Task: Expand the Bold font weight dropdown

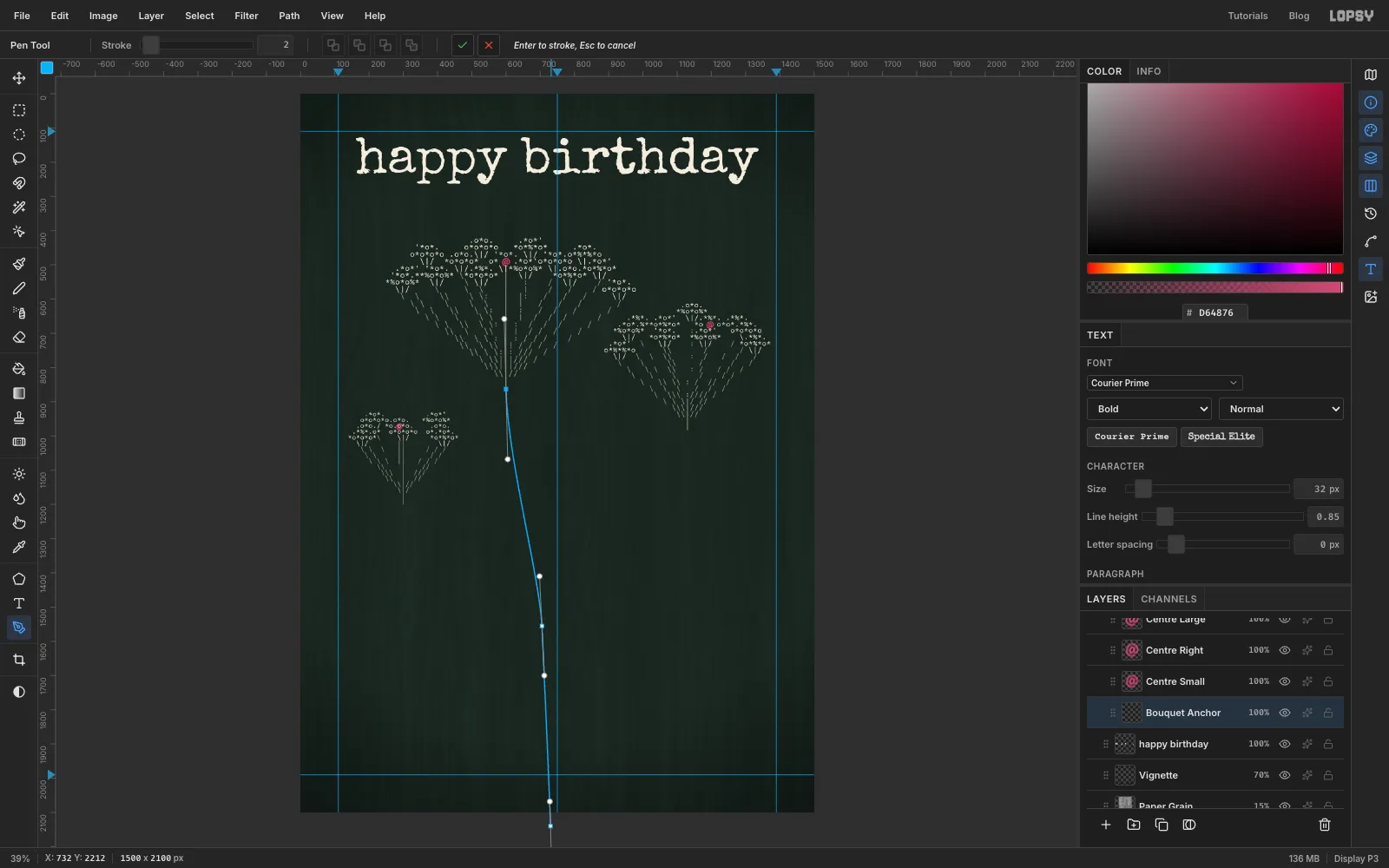Action: coord(1149,409)
